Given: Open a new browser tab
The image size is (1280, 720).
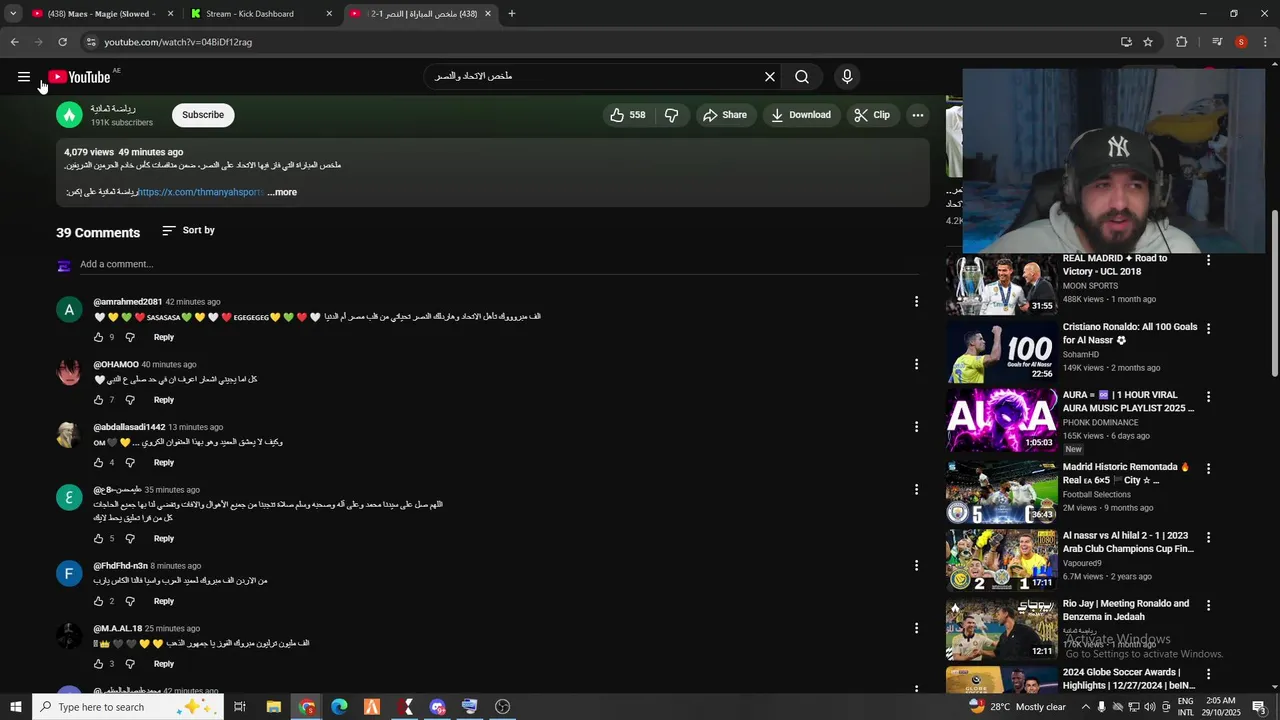Looking at the screenshot, I should click(x=512, y=14).
